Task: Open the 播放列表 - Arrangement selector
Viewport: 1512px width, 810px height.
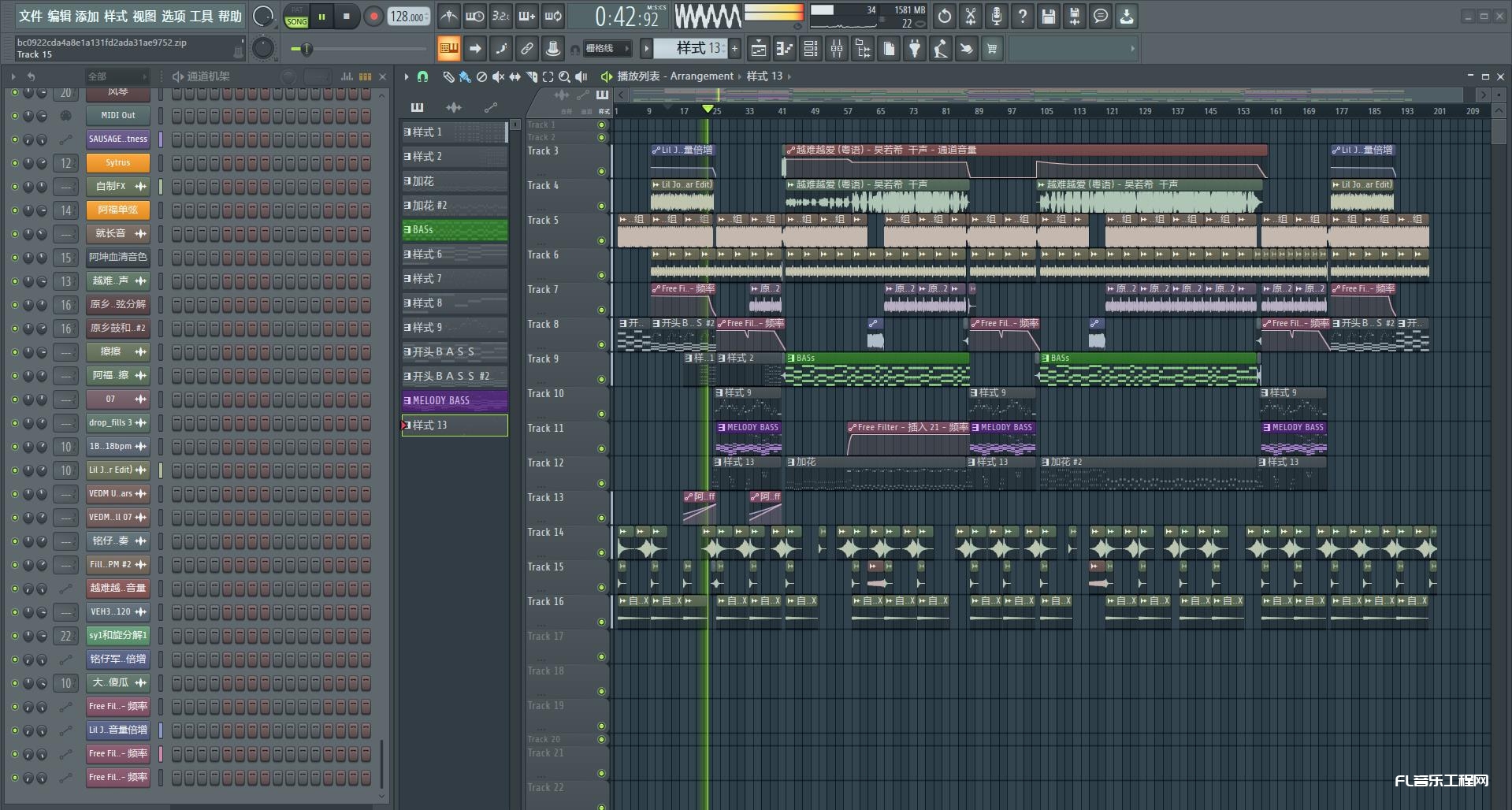Action: (x=675, y=76)
